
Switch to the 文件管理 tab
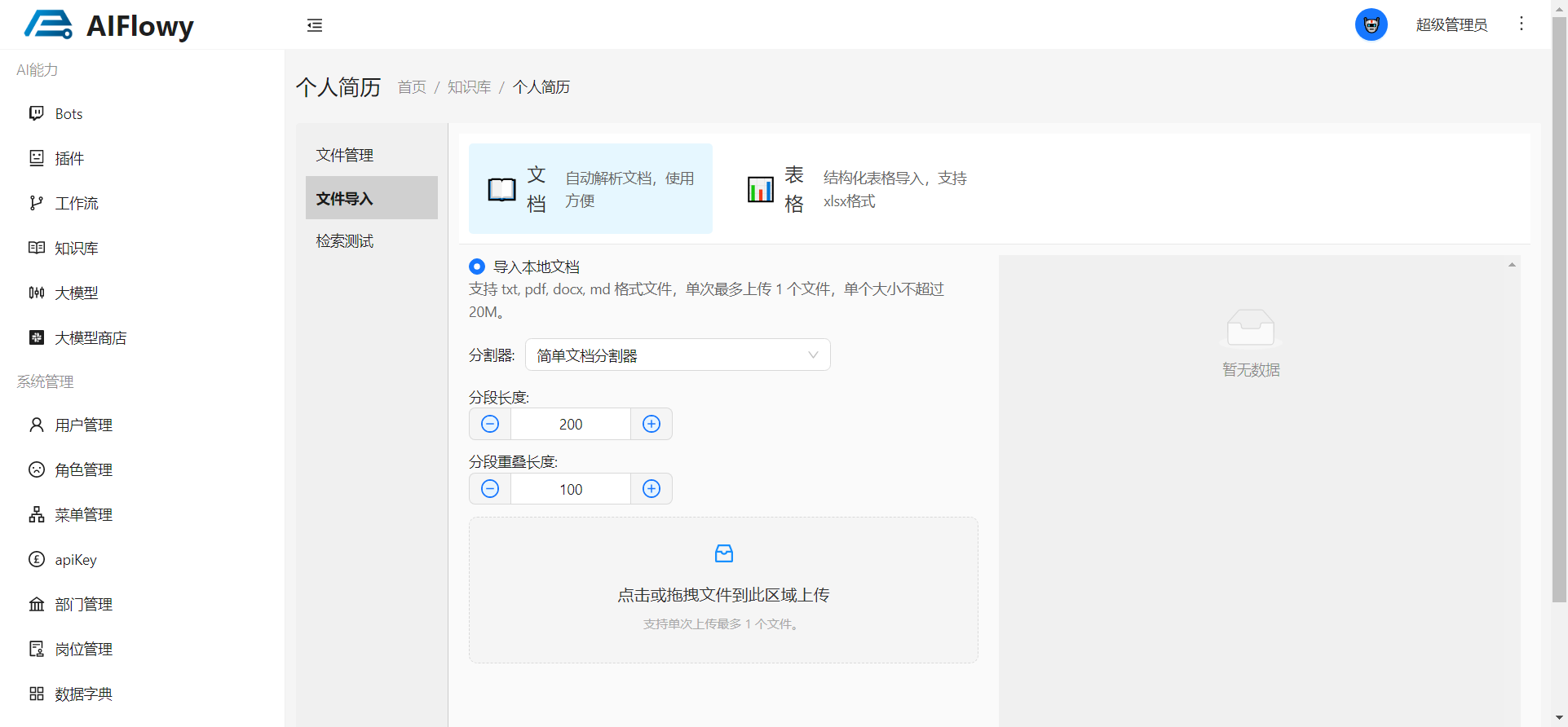click(x=345, y=155)
